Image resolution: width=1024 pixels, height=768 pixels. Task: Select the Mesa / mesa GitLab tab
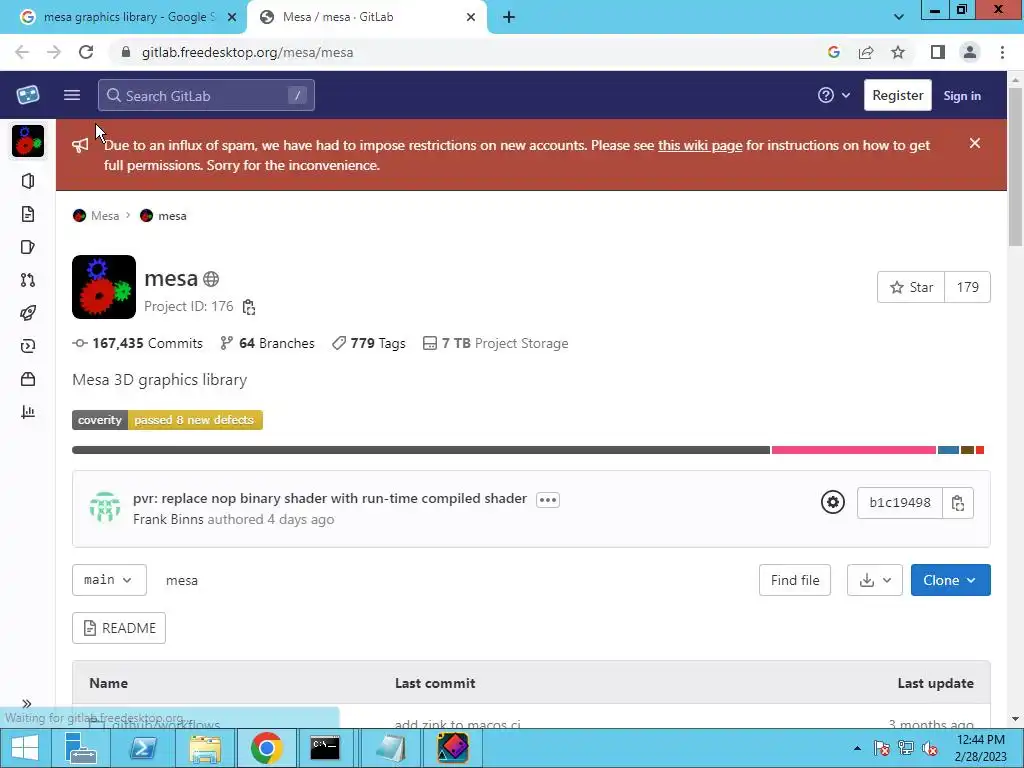[x=366, y=17]
